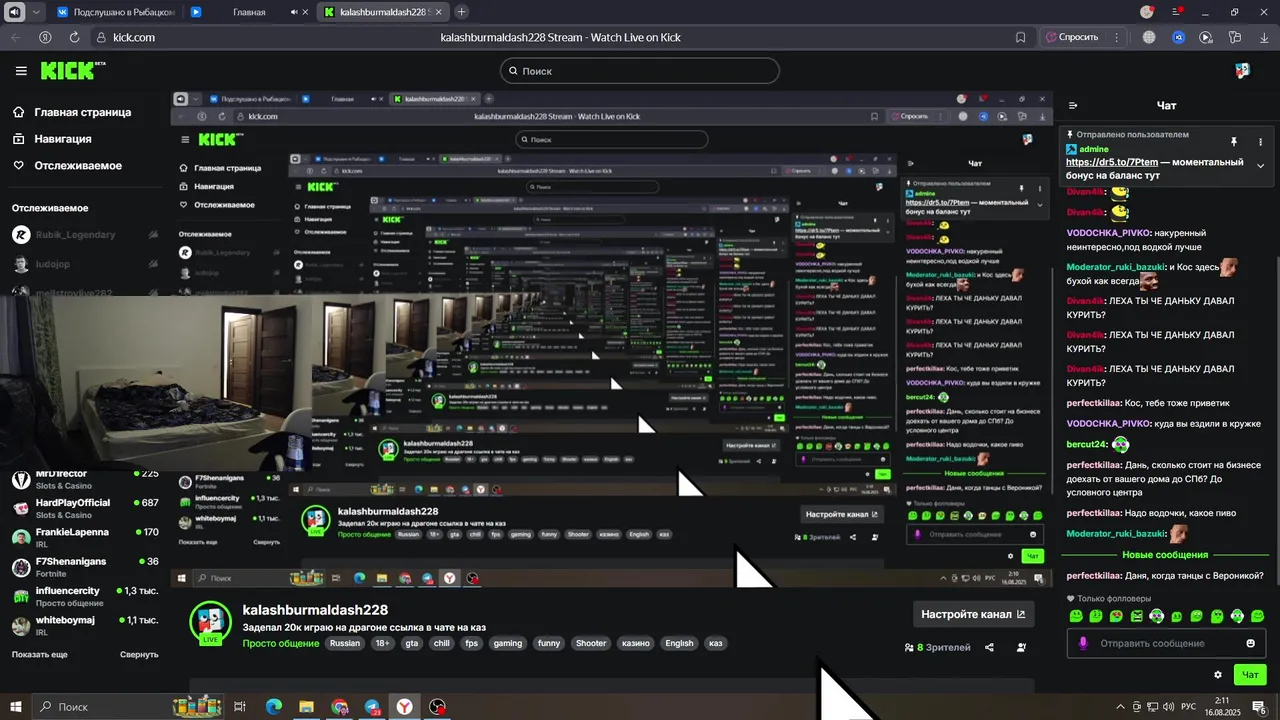Screen dimensions: 1280x720
Task: Open Task View on taskbar
Action: click(x=240, y=707)
